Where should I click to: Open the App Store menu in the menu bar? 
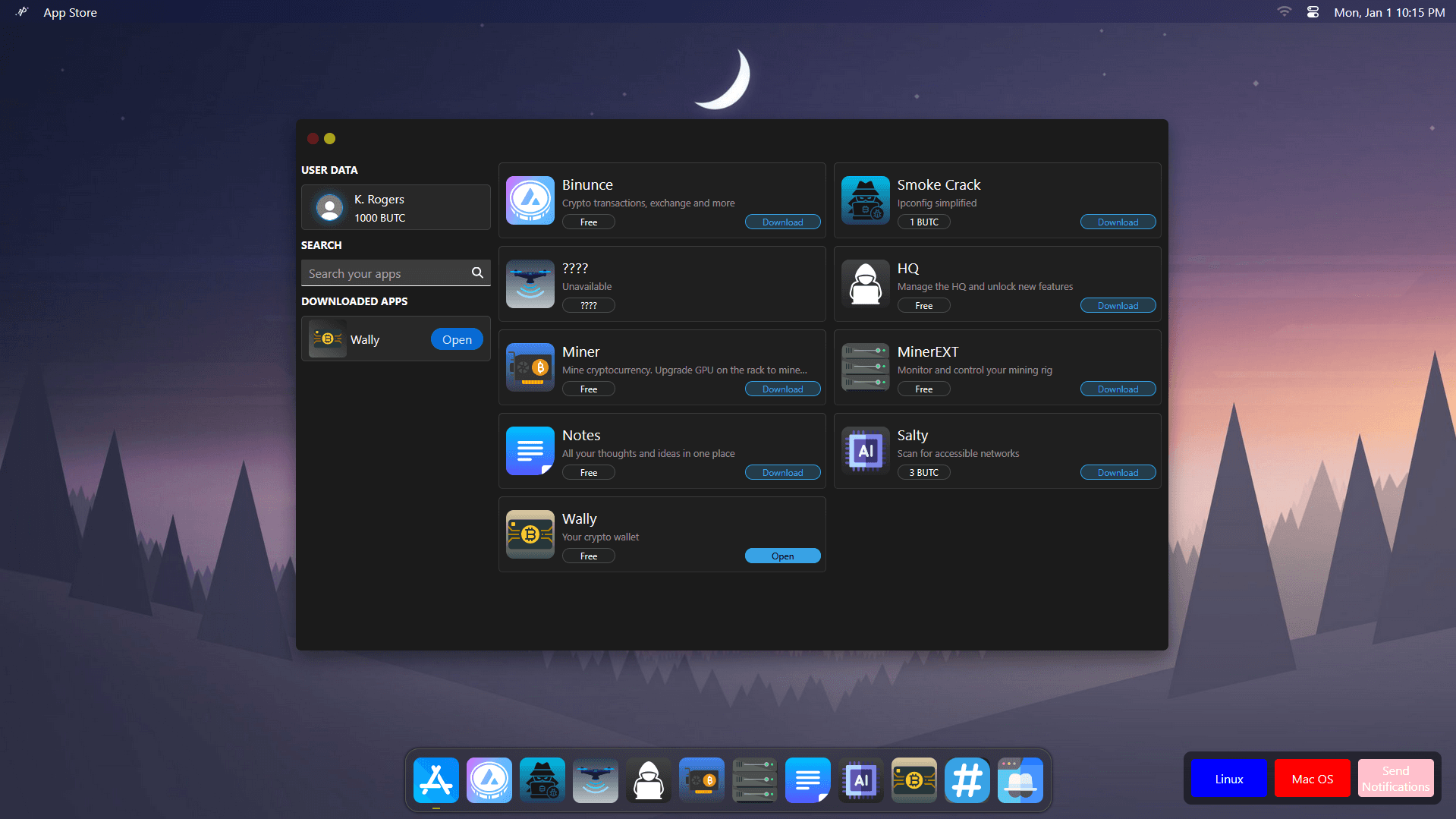[71, 12]
